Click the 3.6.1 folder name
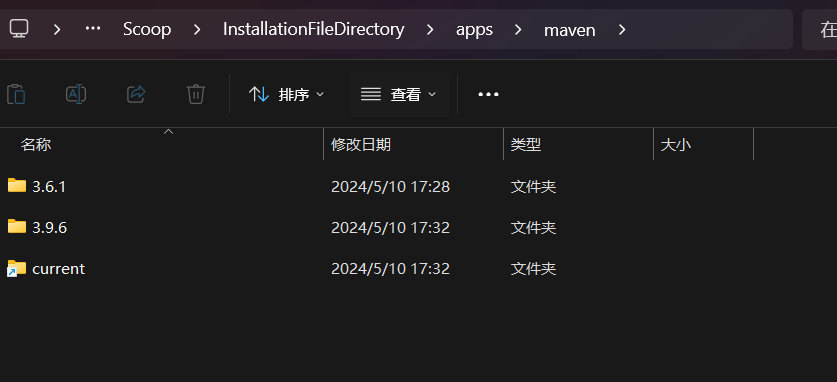 49,187
